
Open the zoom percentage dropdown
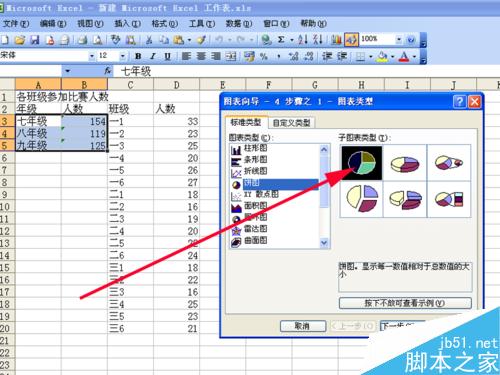click(399, 40)
